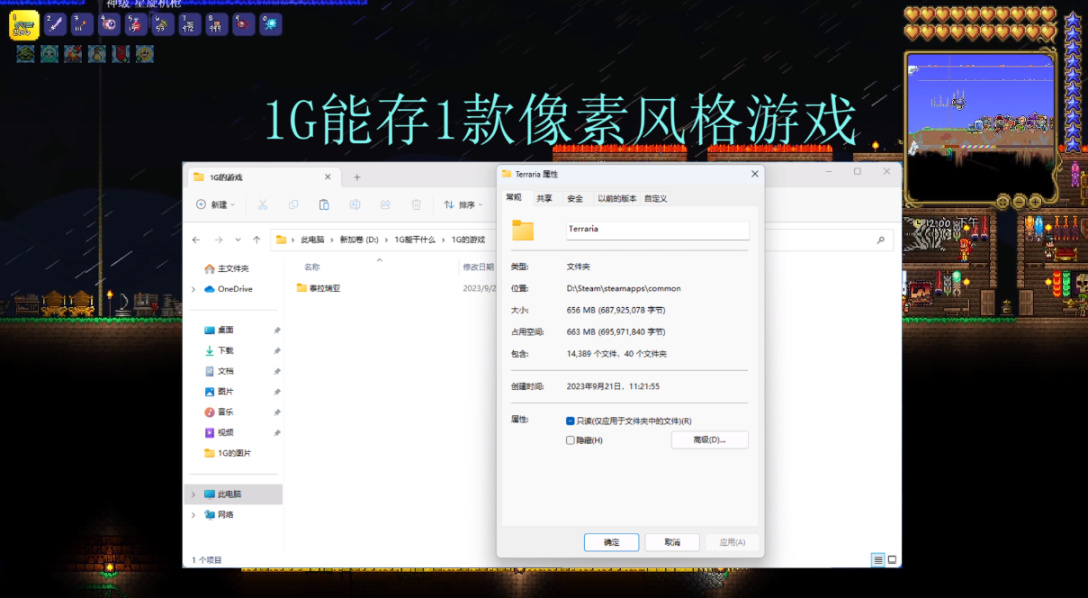This screenshot has height=598, width=1088.
Task: Open the 新建 (New) dropdown
Action: 216,205
